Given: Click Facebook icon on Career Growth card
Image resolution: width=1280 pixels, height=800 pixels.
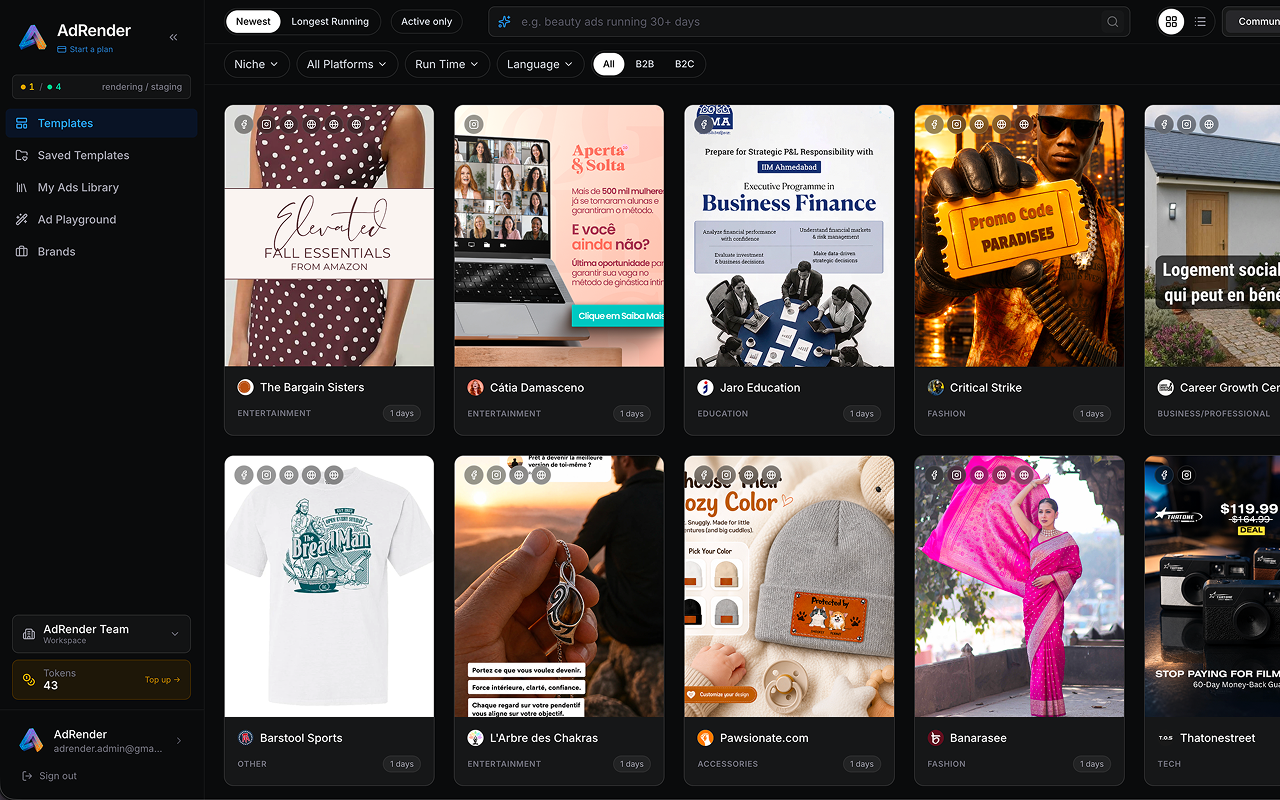Looking at the screenshot, I should tap(1164, 124).
